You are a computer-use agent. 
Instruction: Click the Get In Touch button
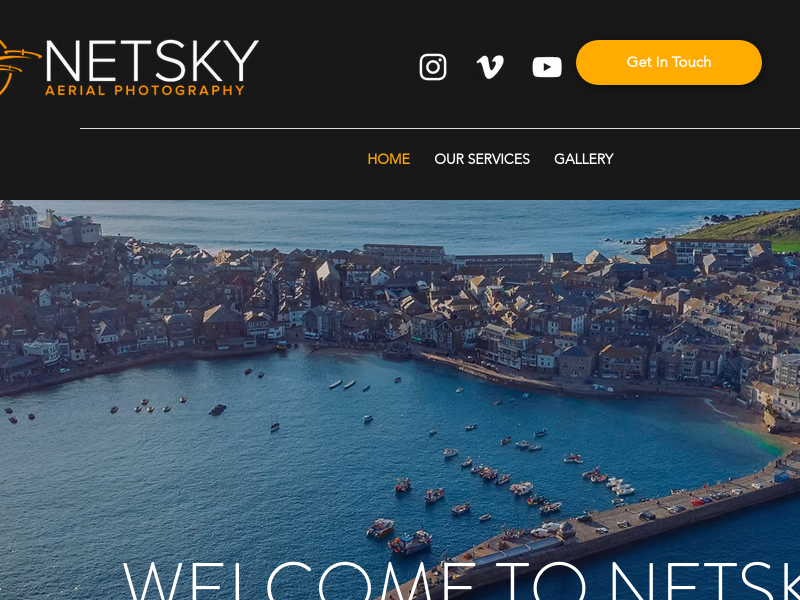tap(668, 62)
